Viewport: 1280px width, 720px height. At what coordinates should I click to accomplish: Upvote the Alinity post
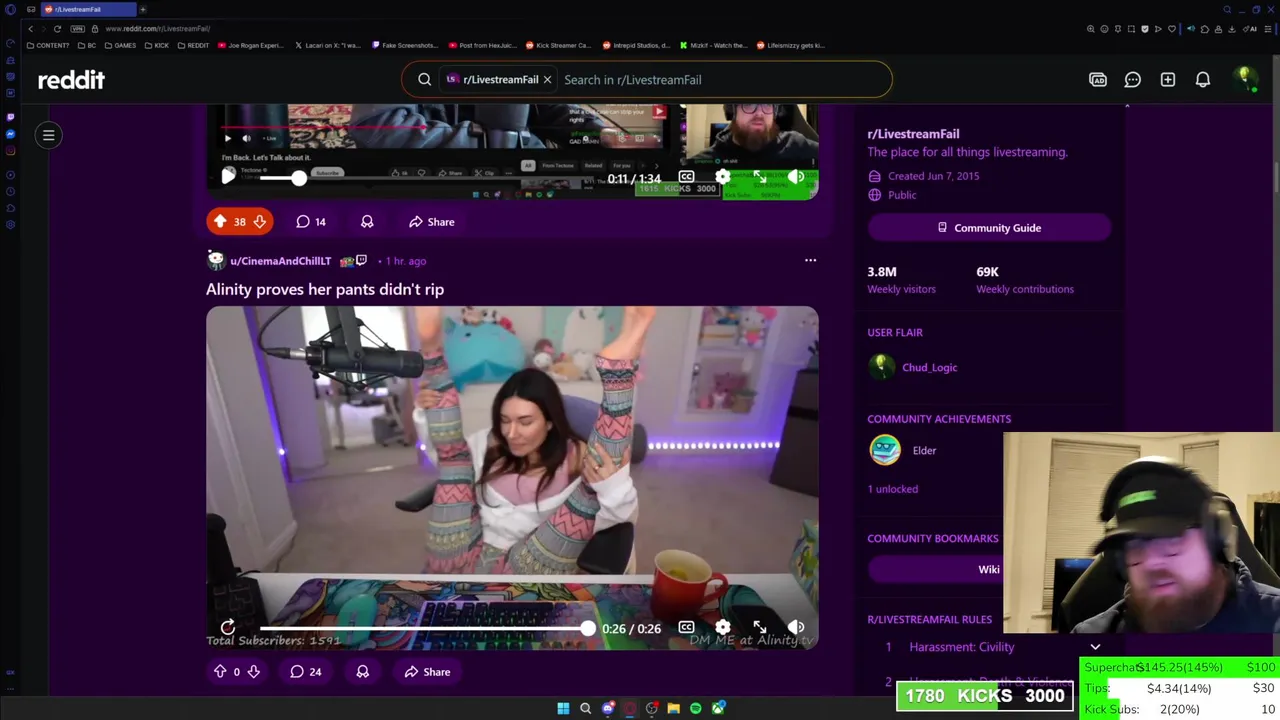point(220,672)
